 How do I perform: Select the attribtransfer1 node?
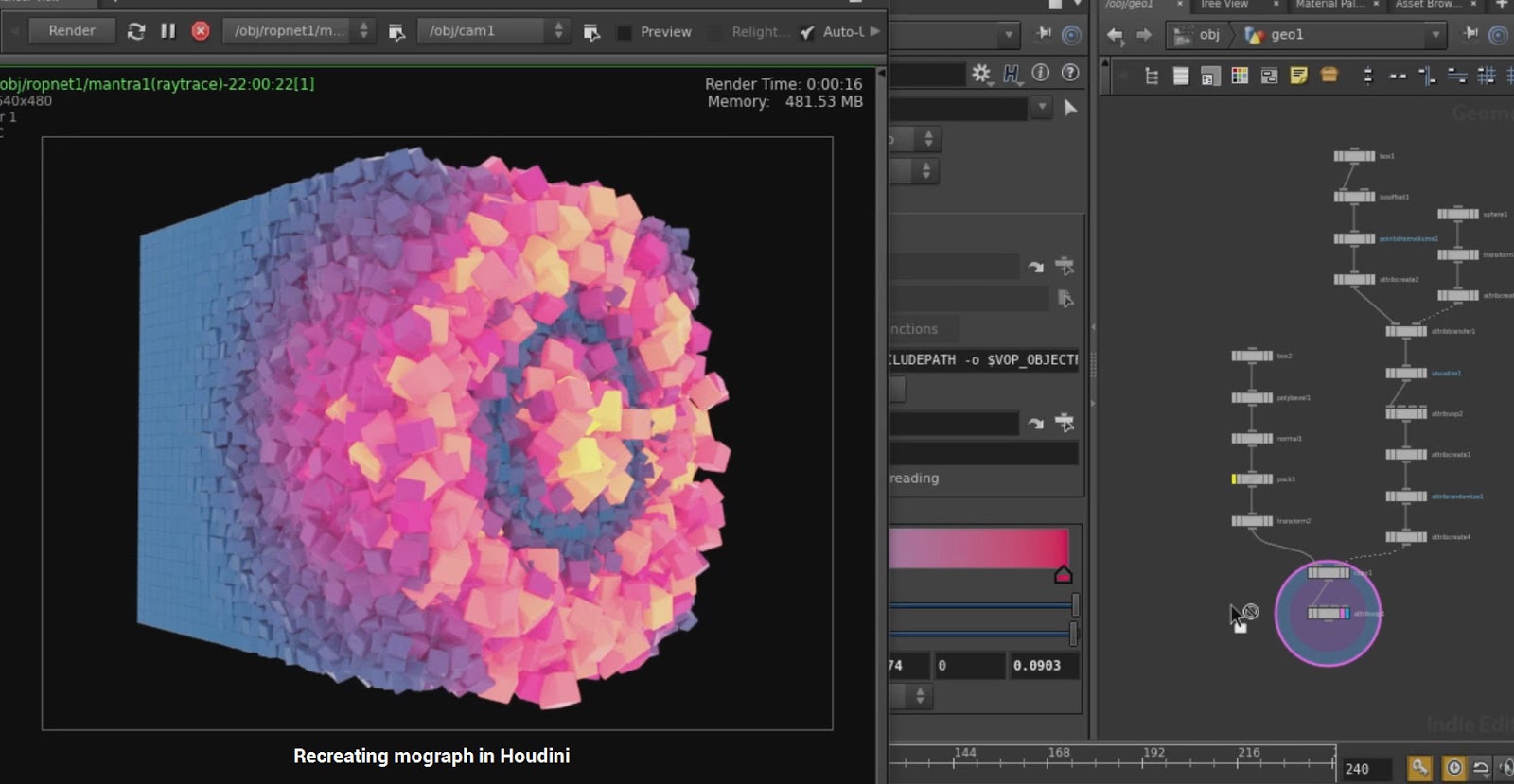pos(1406,331)
